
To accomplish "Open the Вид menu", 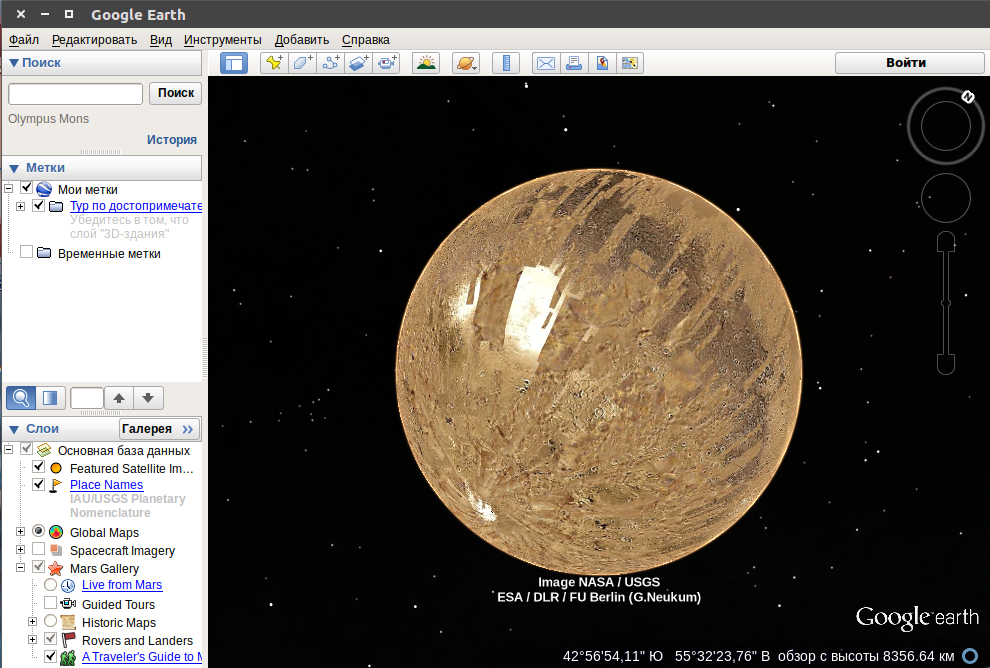I will [161, 40].
